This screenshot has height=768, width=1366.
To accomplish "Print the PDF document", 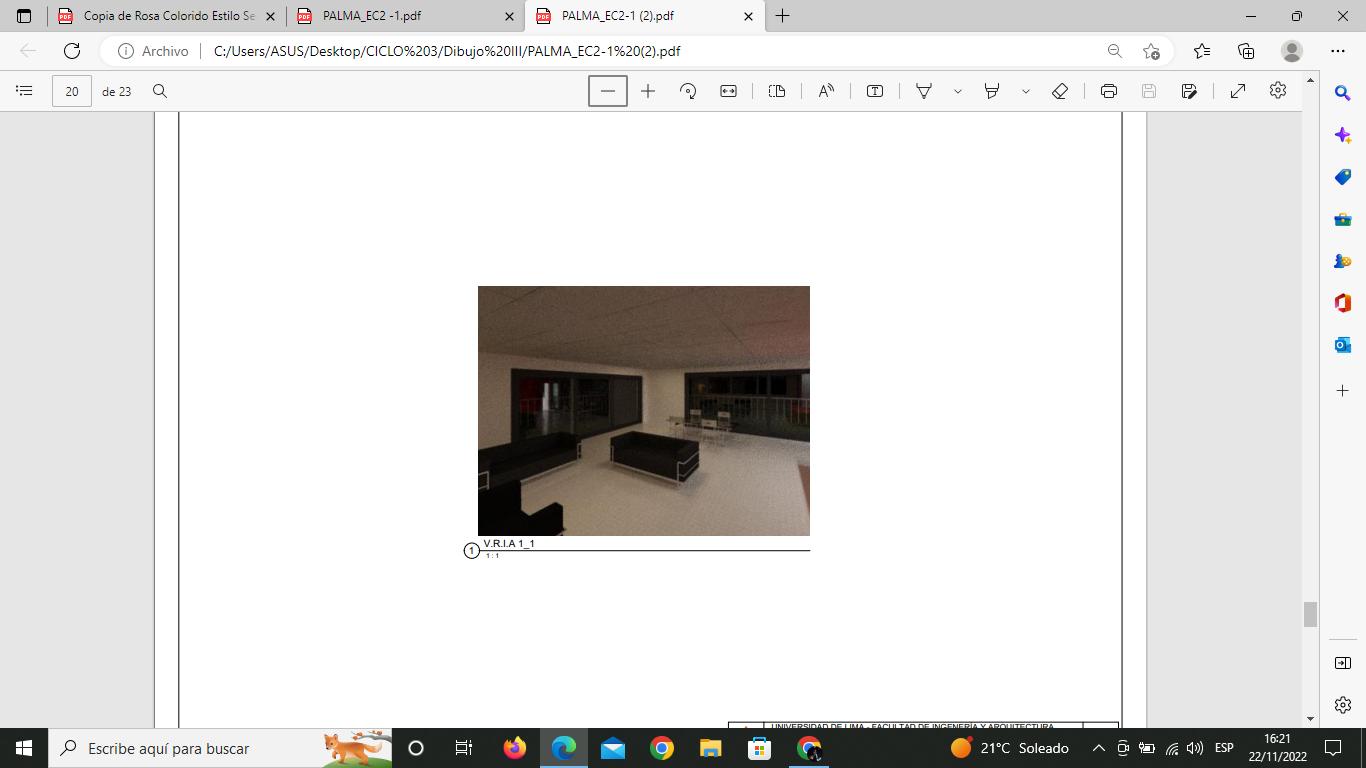I will (1109, 91).
